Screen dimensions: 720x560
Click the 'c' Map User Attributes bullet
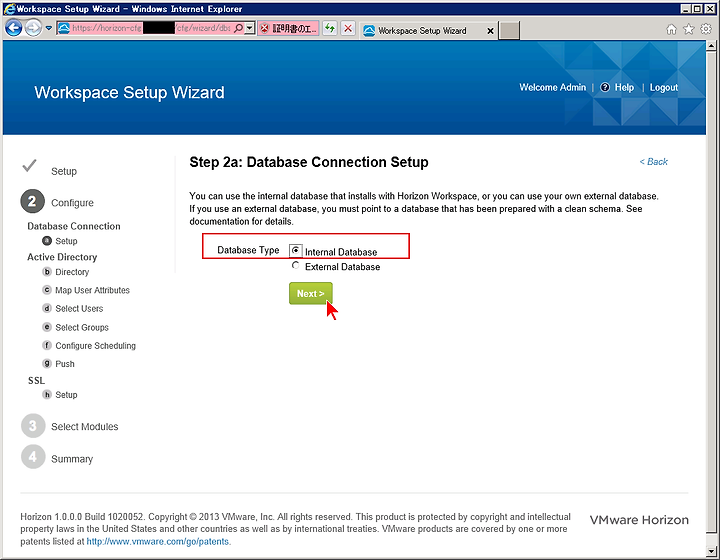point(47,290)
